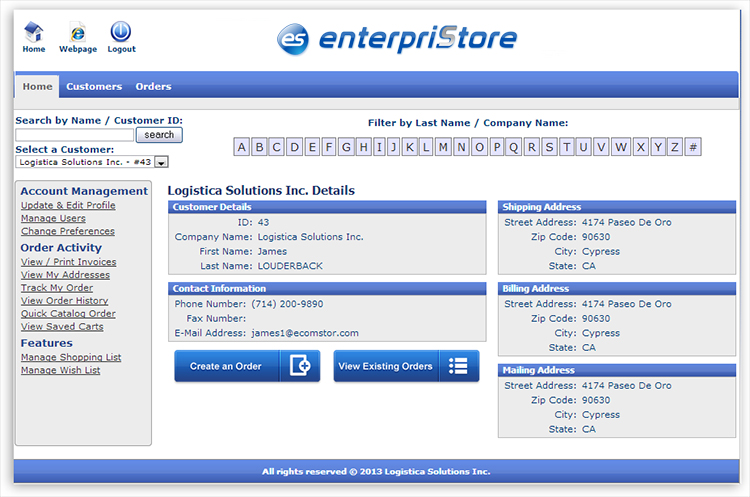Filter last names by letter R
This screenshot has width=750, height=497.
tap(532, 147)
